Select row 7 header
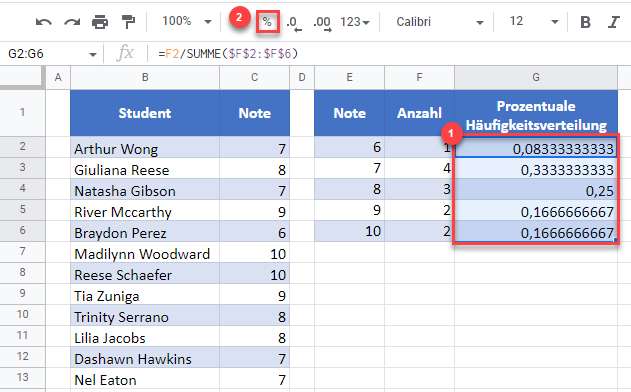Screen dimensions: 631x392 tap(23, 252)
